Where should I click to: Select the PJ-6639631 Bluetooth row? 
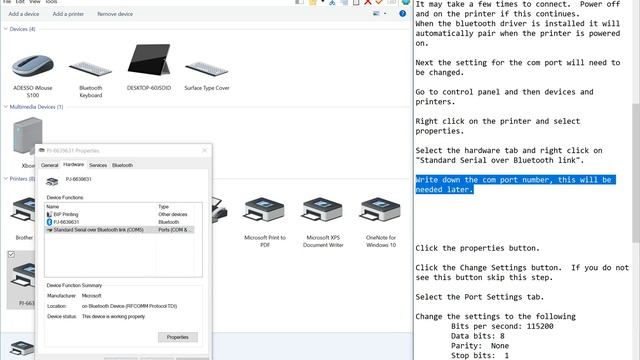119,222
